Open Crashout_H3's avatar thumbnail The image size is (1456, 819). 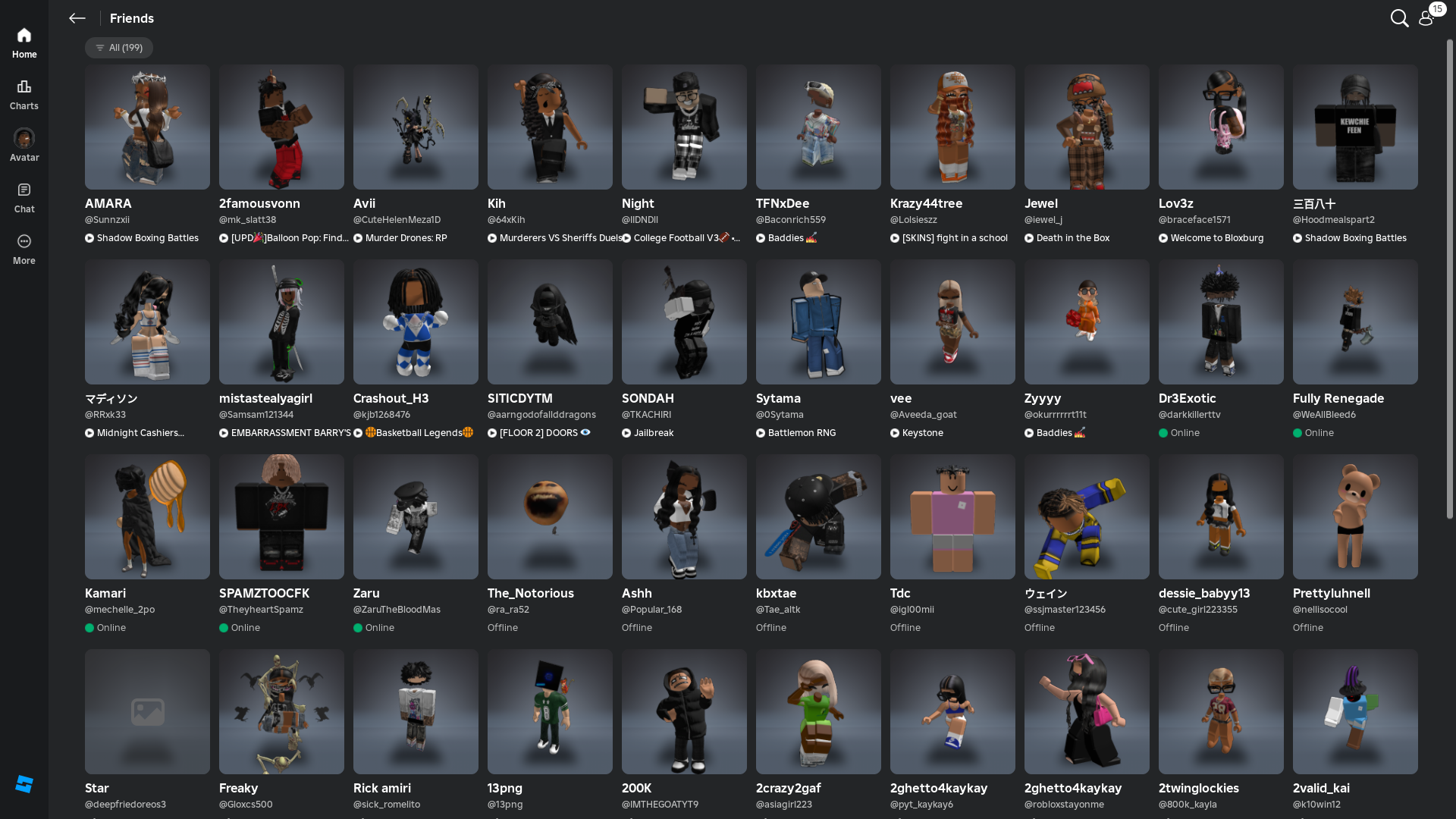coord(416,322)
